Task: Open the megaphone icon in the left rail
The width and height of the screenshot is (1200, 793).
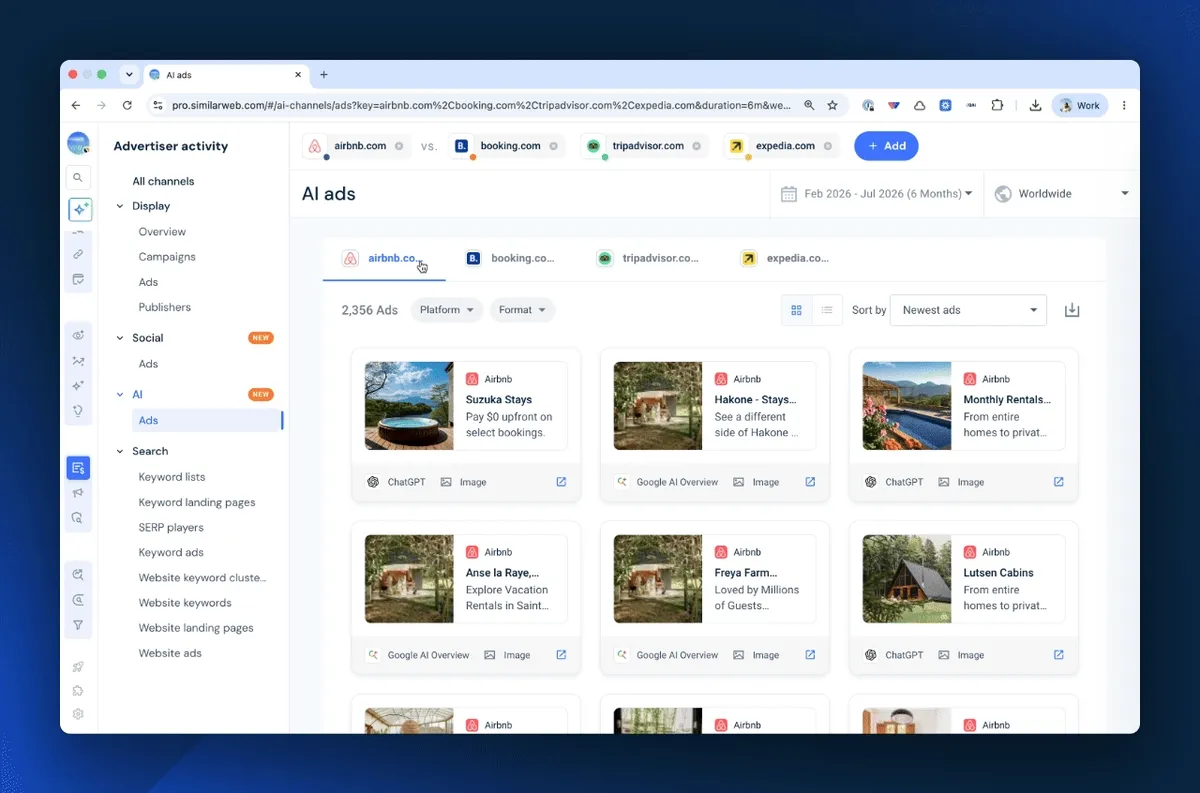Action: (78, 493)
